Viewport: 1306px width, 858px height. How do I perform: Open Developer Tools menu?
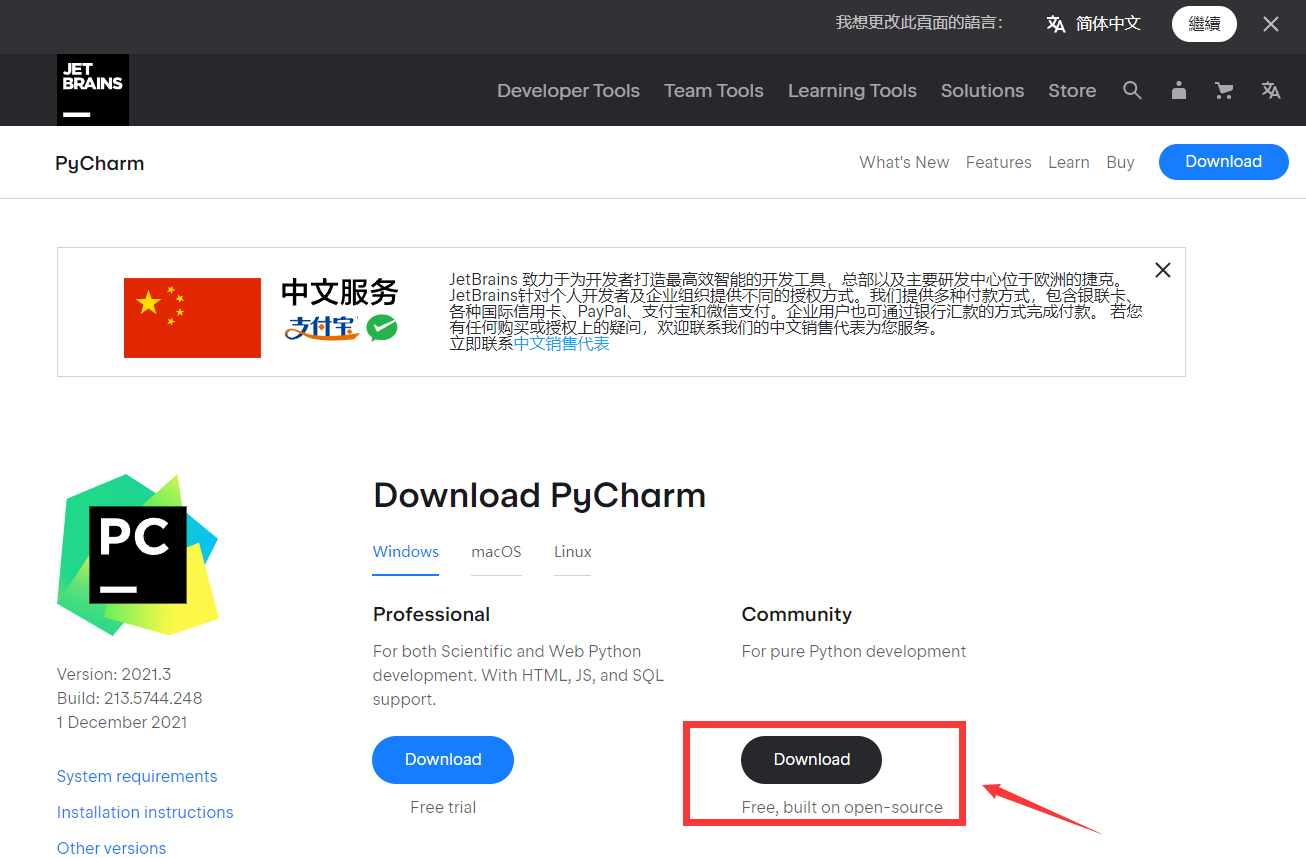pos(568,90)
